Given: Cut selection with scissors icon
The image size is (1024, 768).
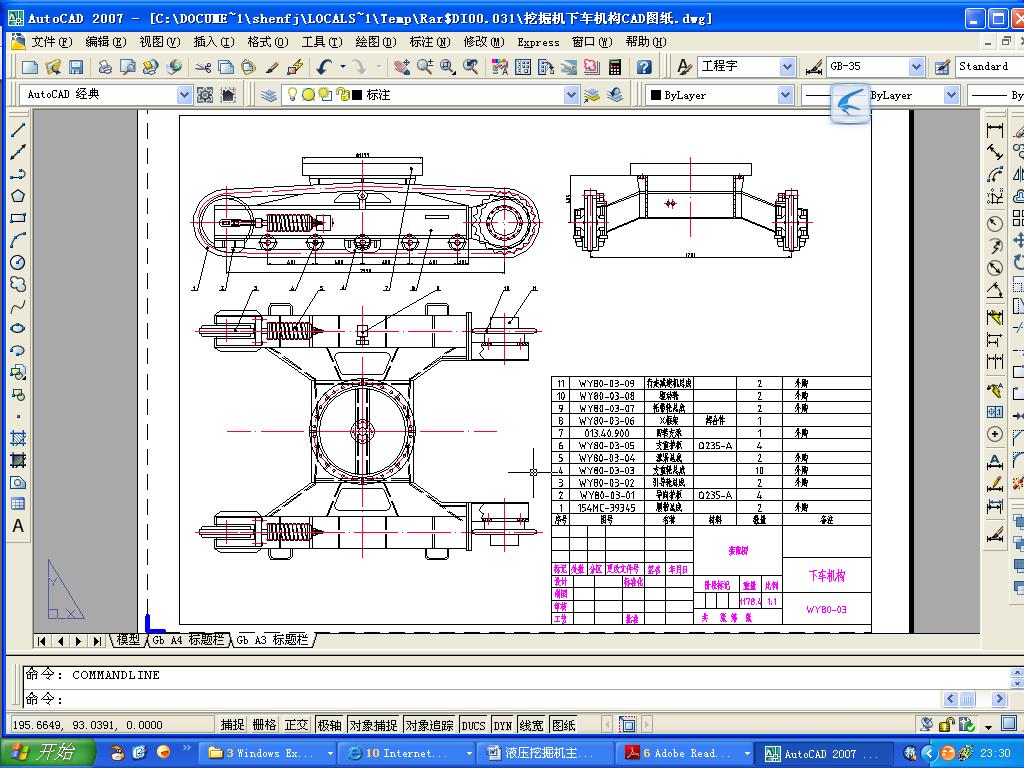Looking at the screenshot, I should pyautogui.click(x=203, y=67).
